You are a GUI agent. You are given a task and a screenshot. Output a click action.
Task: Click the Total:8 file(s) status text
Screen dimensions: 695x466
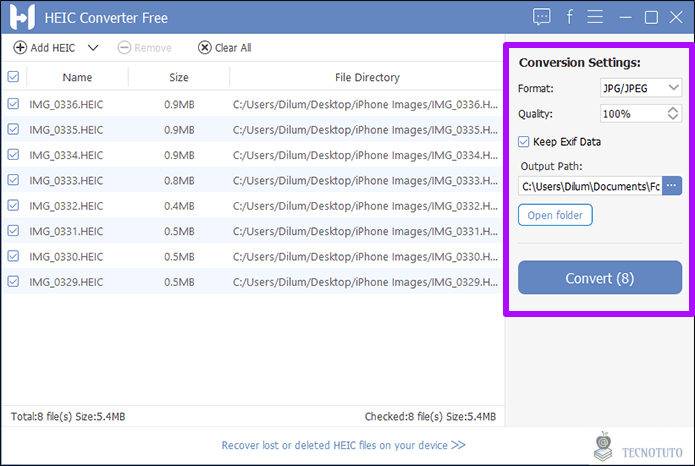68,417
